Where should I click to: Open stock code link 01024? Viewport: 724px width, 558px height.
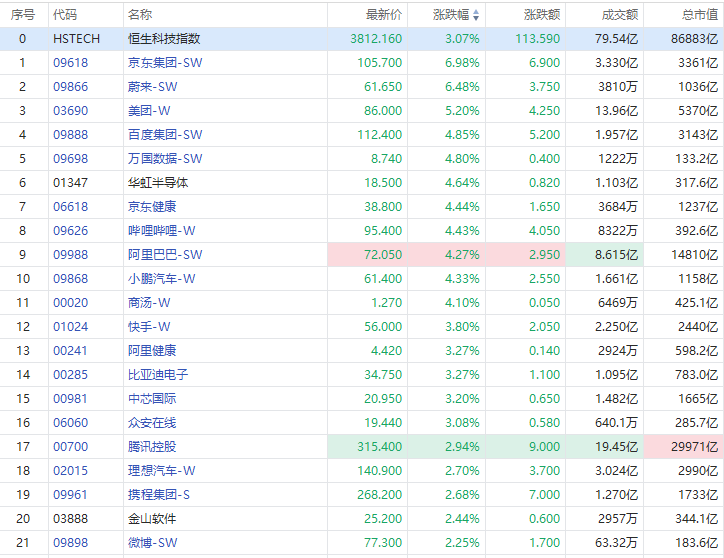point(70,327)
